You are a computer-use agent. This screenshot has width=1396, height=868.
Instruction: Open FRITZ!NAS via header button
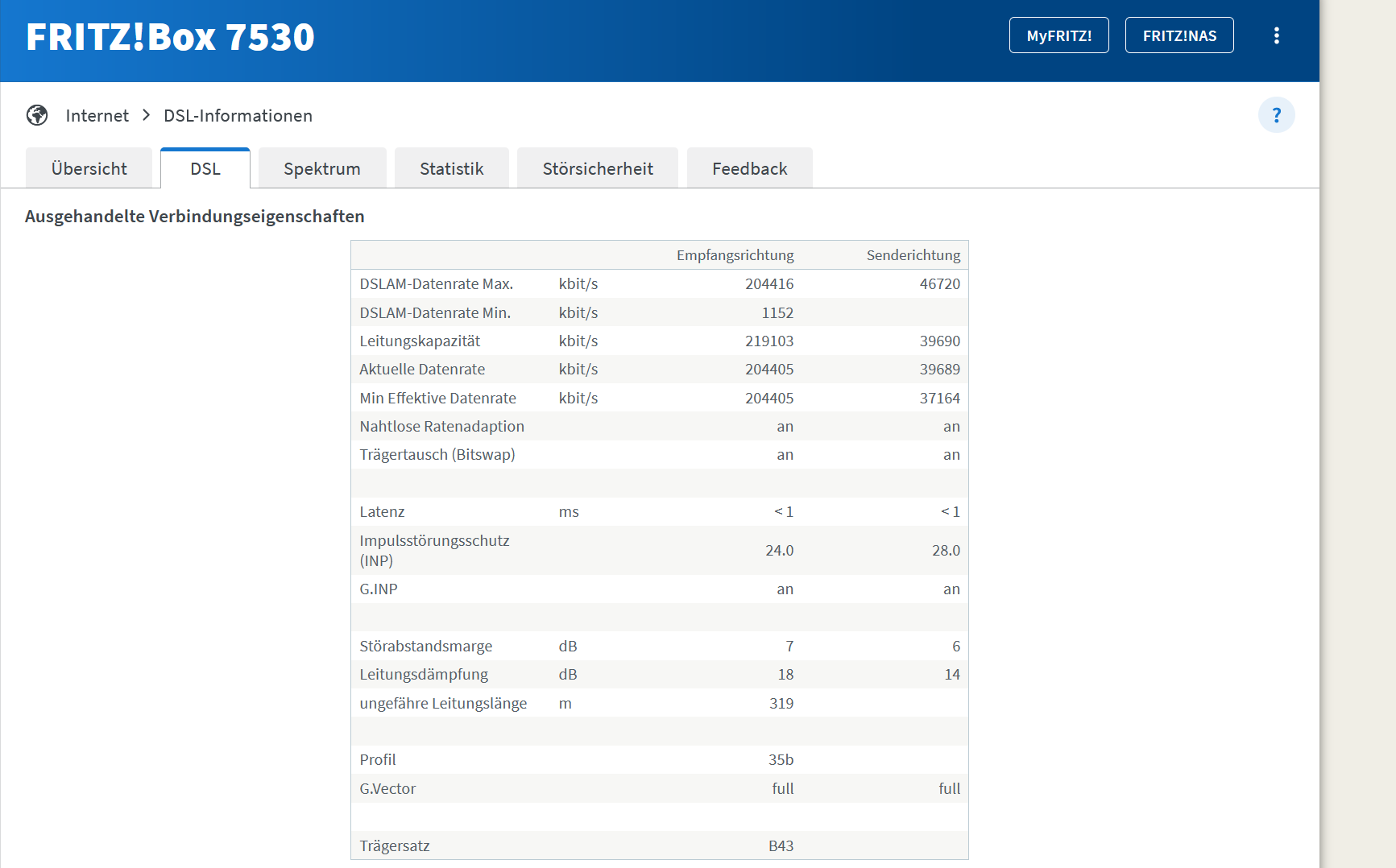(x=1179, y=35)
